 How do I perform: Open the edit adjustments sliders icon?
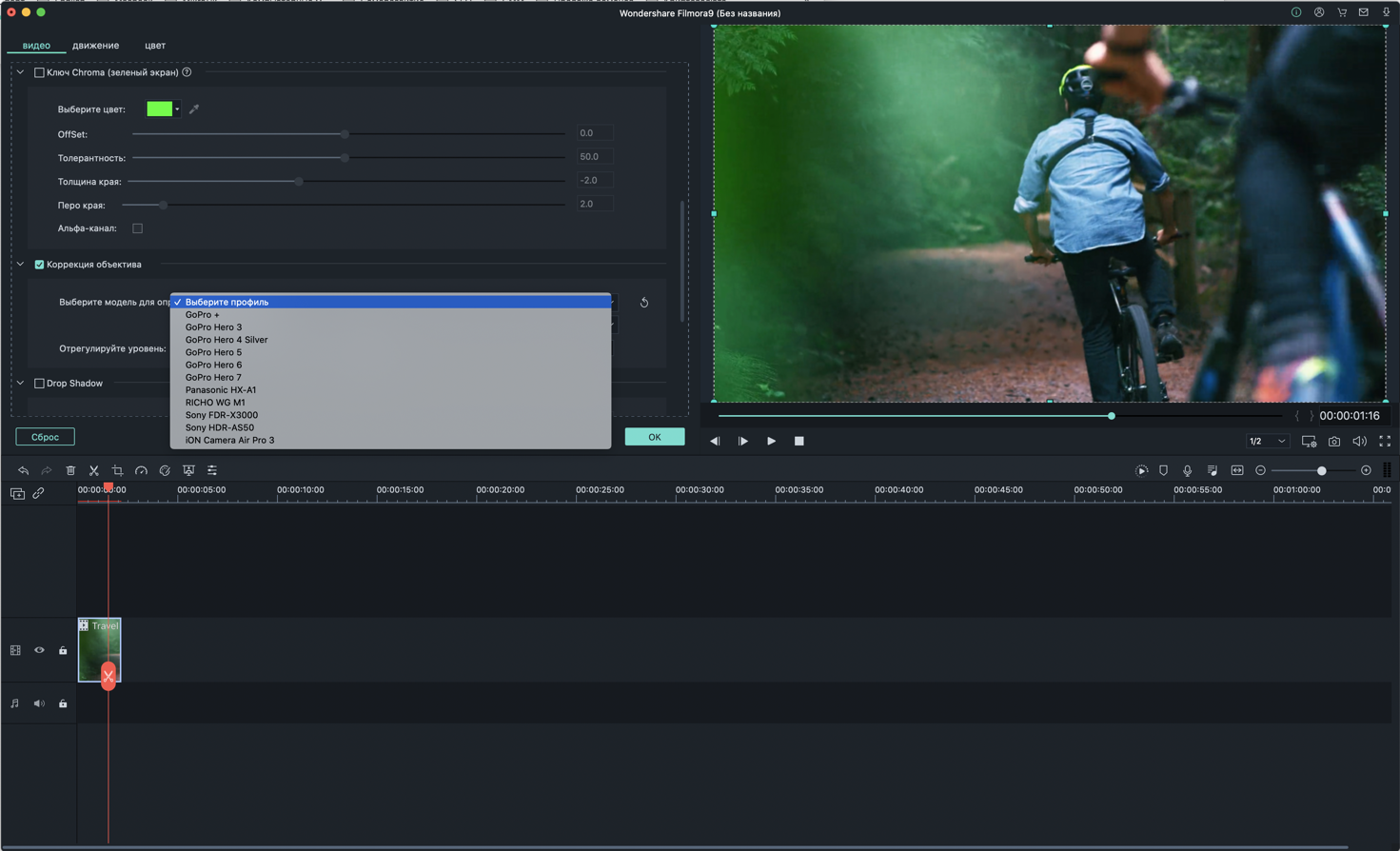point(212,470)
